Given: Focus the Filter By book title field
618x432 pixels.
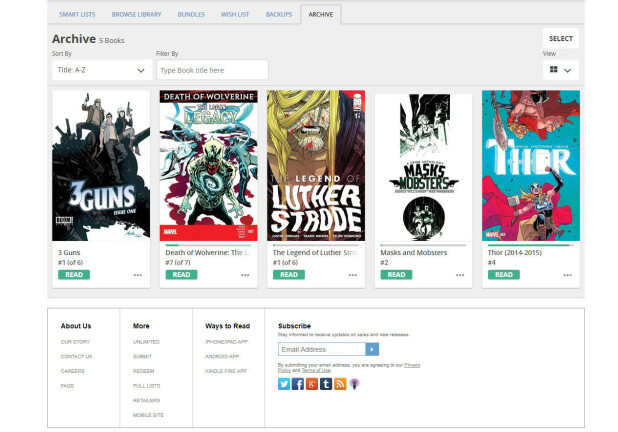Looking at the screenshot, I should [x=212, y=70].
